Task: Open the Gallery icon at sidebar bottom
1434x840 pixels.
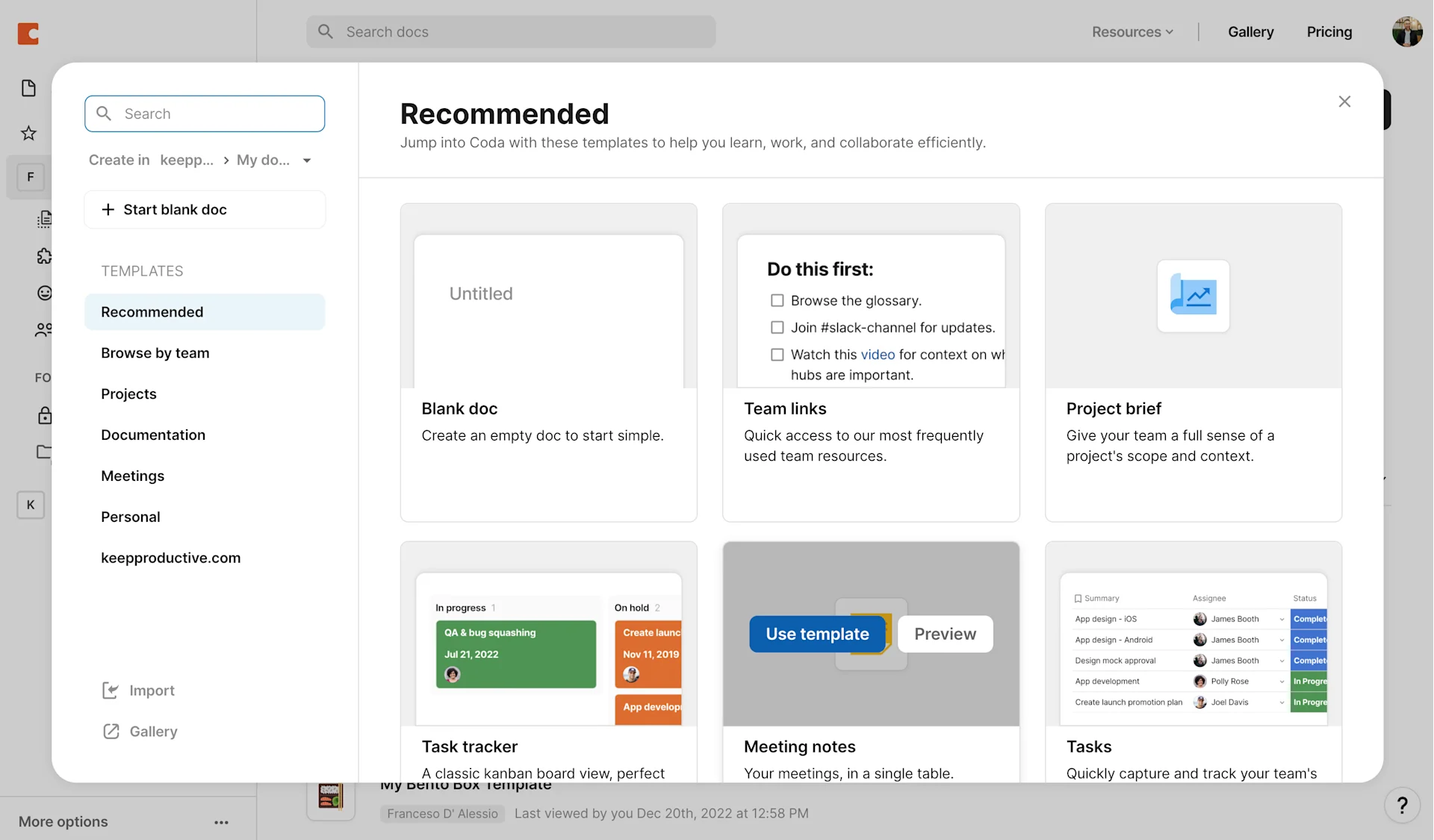Action: [x=111, y=731]
